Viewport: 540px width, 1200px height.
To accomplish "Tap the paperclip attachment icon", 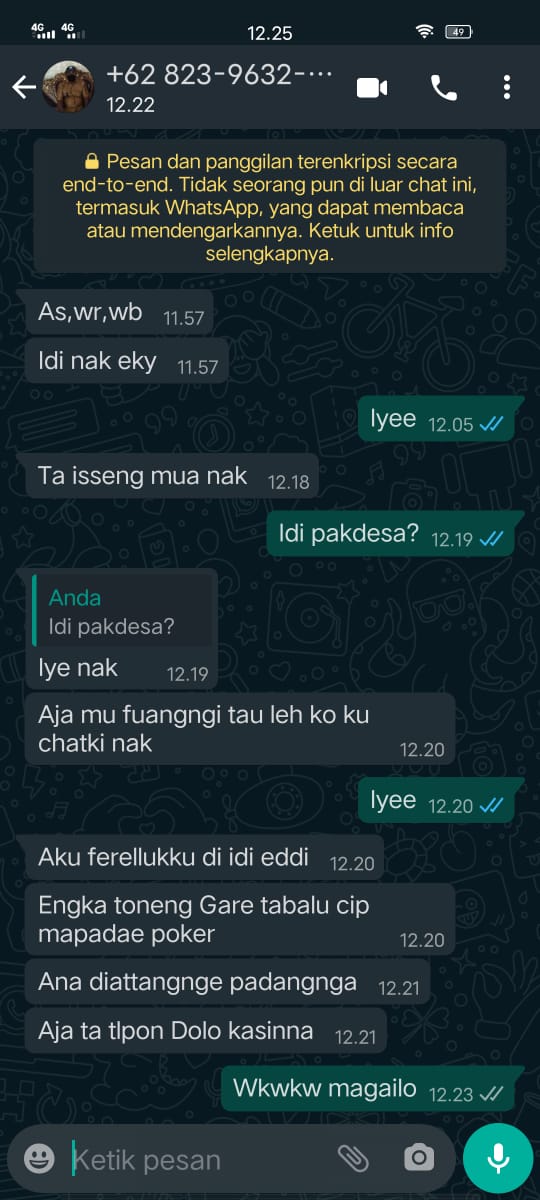I will pos(353,1159).
